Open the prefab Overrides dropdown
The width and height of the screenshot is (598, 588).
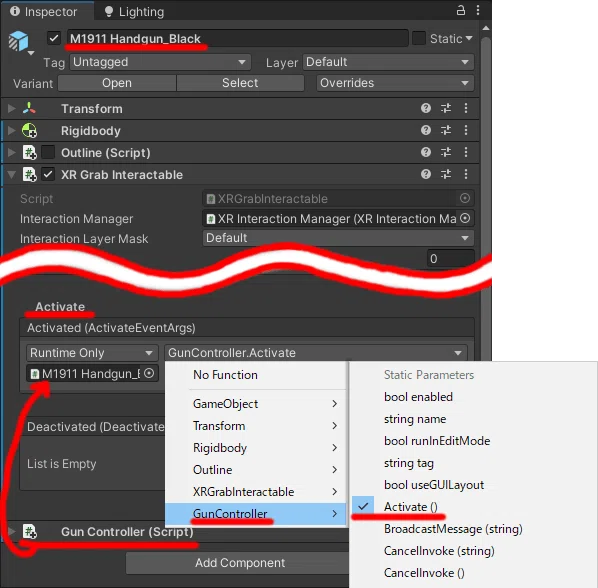(395, 83)
